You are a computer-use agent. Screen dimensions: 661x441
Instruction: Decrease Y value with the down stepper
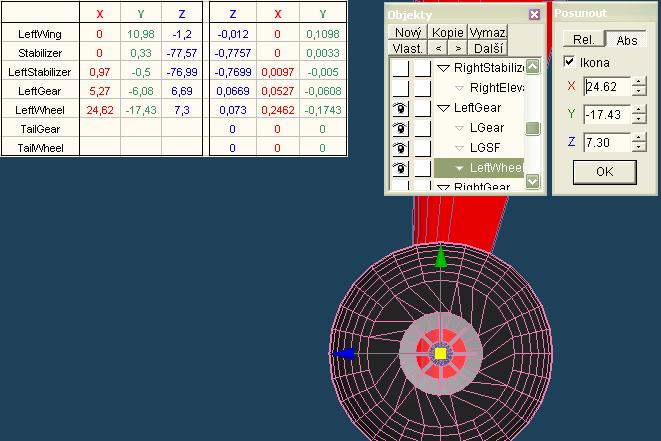[639, 119]
